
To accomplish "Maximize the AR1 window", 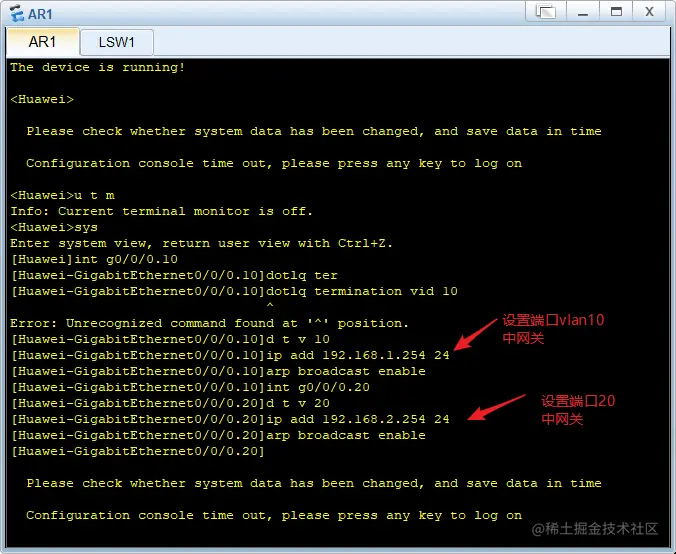I will click(x=617, y=12).
